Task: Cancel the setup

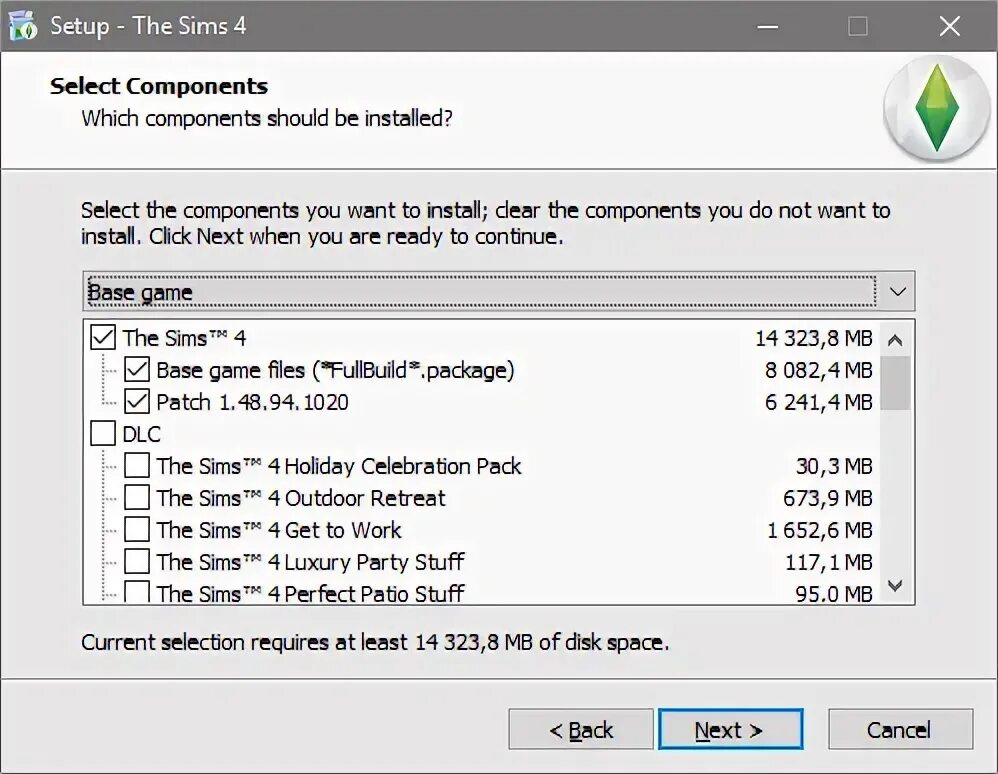Action: 900,729
